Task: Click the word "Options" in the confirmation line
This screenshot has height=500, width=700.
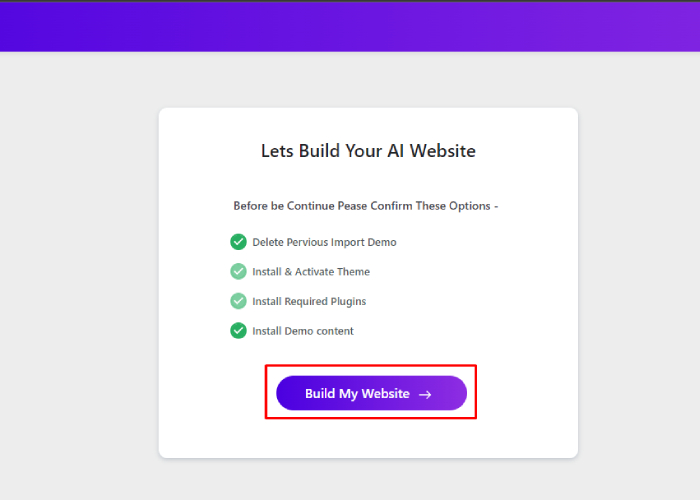Action: (468, 206)
